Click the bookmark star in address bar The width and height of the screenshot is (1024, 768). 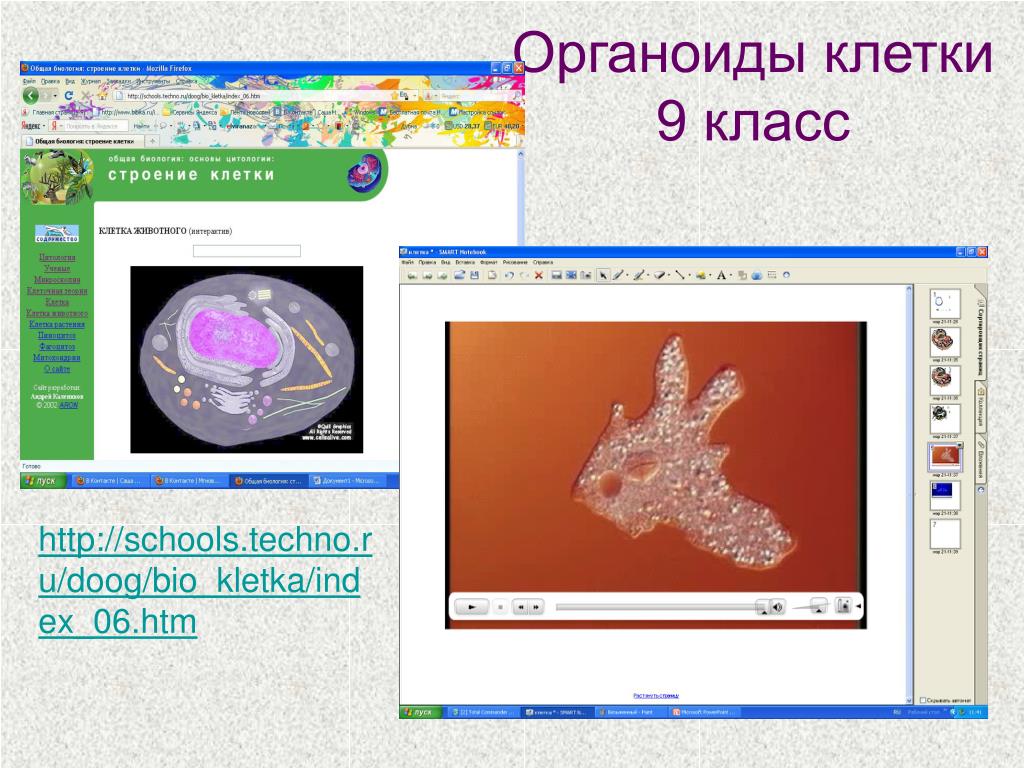[x=395, y=95]
